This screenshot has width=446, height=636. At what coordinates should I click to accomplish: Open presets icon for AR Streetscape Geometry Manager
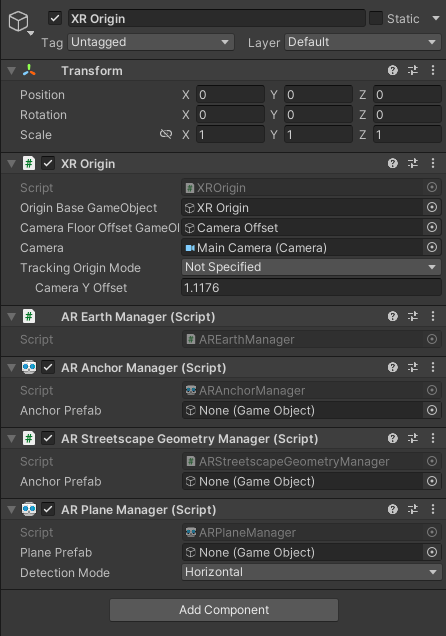click(413, 438)
